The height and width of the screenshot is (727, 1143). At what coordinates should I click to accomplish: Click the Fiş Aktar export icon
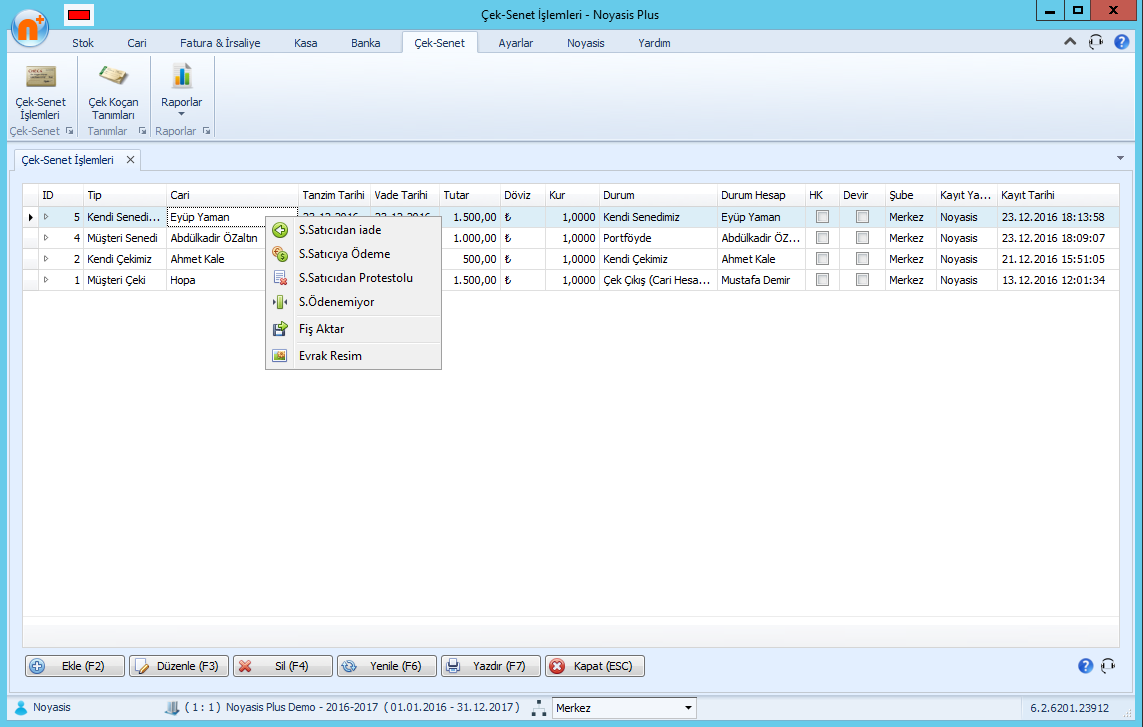280,329
